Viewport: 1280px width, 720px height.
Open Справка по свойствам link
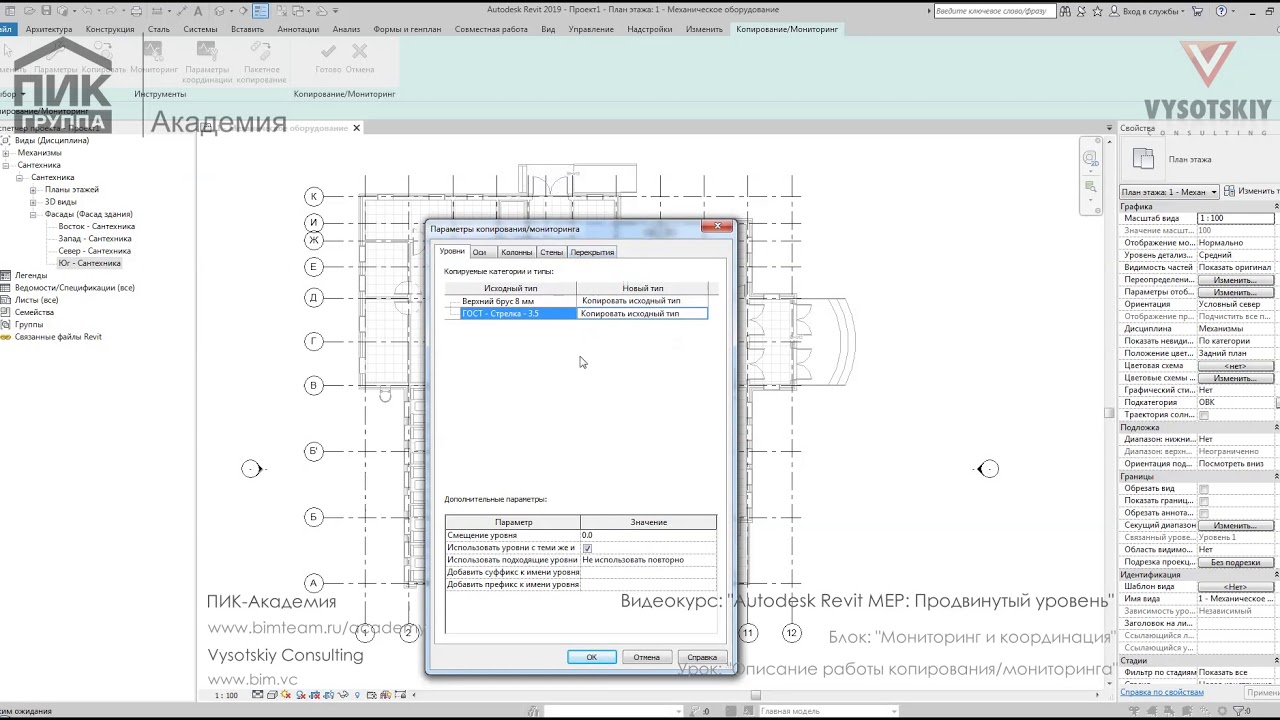pos(1162,692)
